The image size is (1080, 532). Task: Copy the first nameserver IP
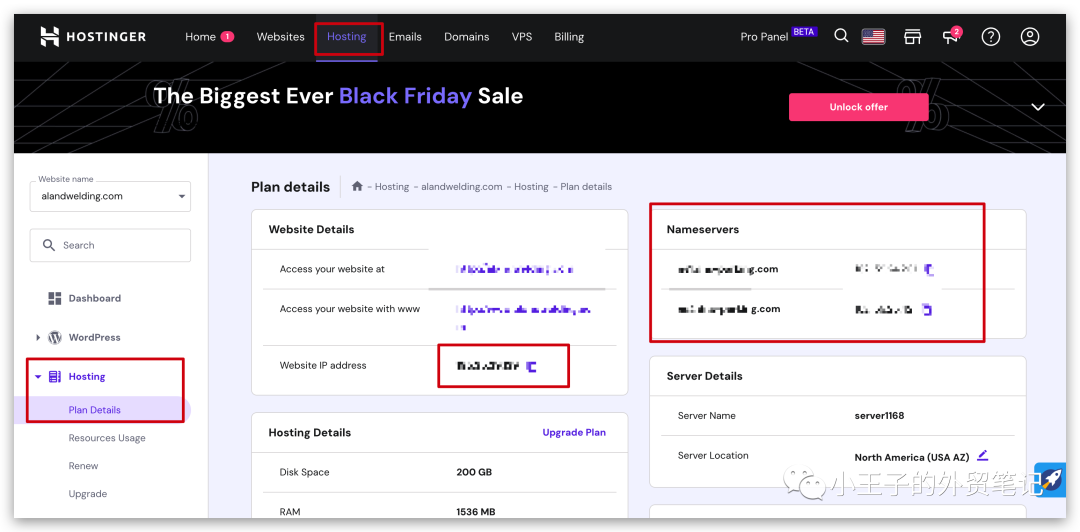pyautogui.click(x=928, y=269)
